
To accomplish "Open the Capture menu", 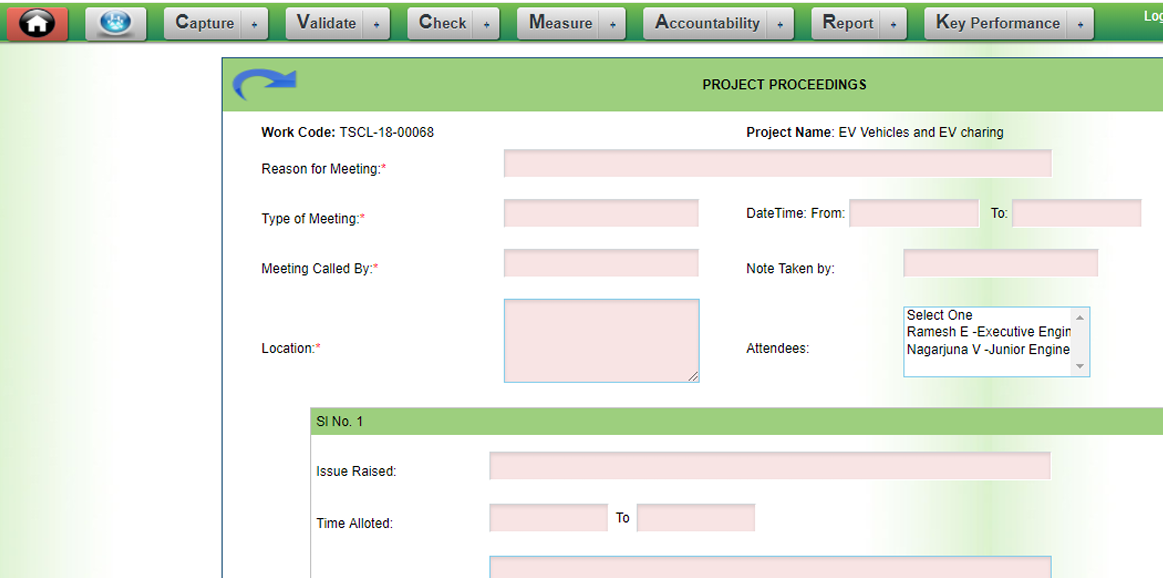I will click(205, 23).
